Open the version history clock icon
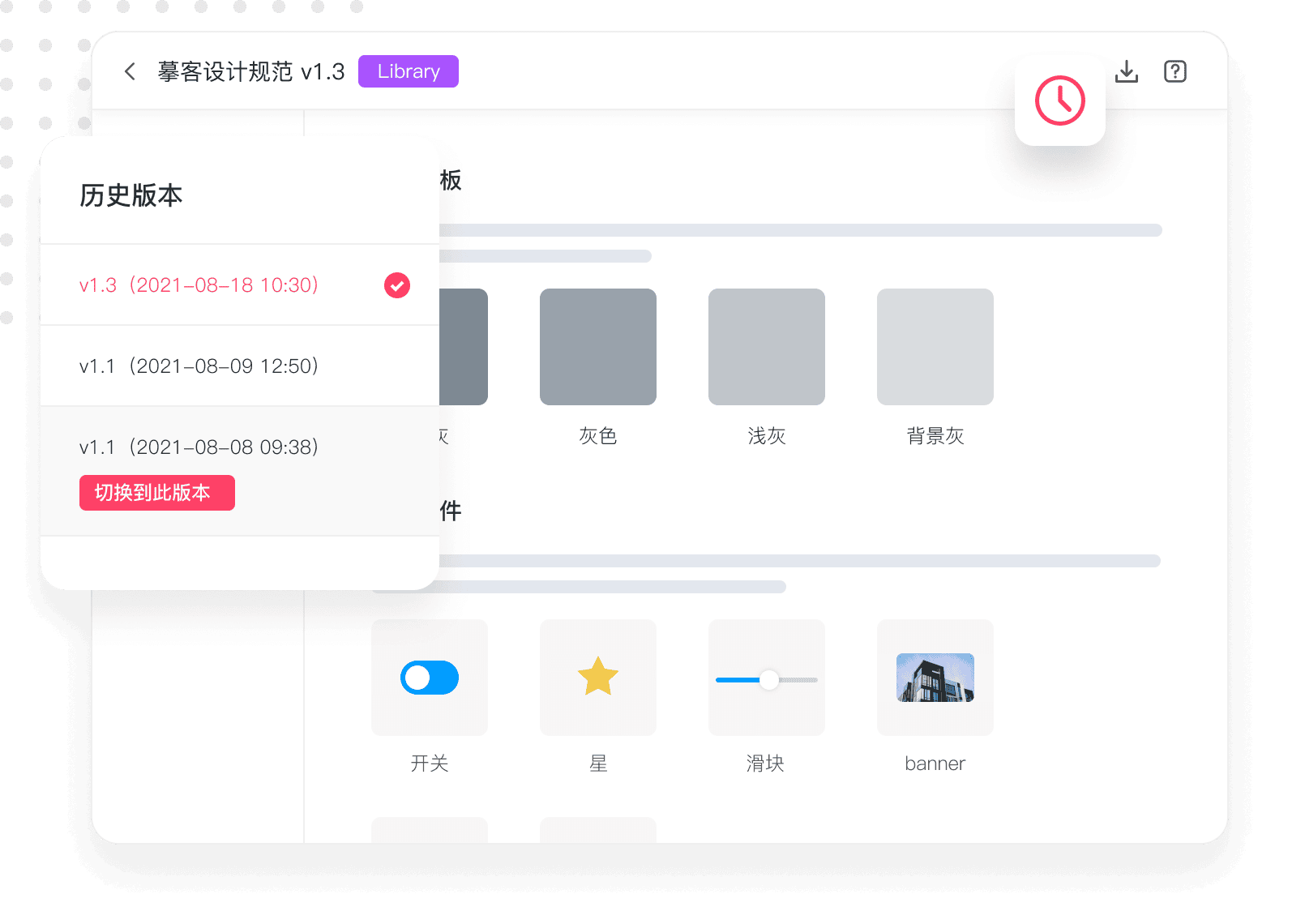 click(x=1059, y=101)
